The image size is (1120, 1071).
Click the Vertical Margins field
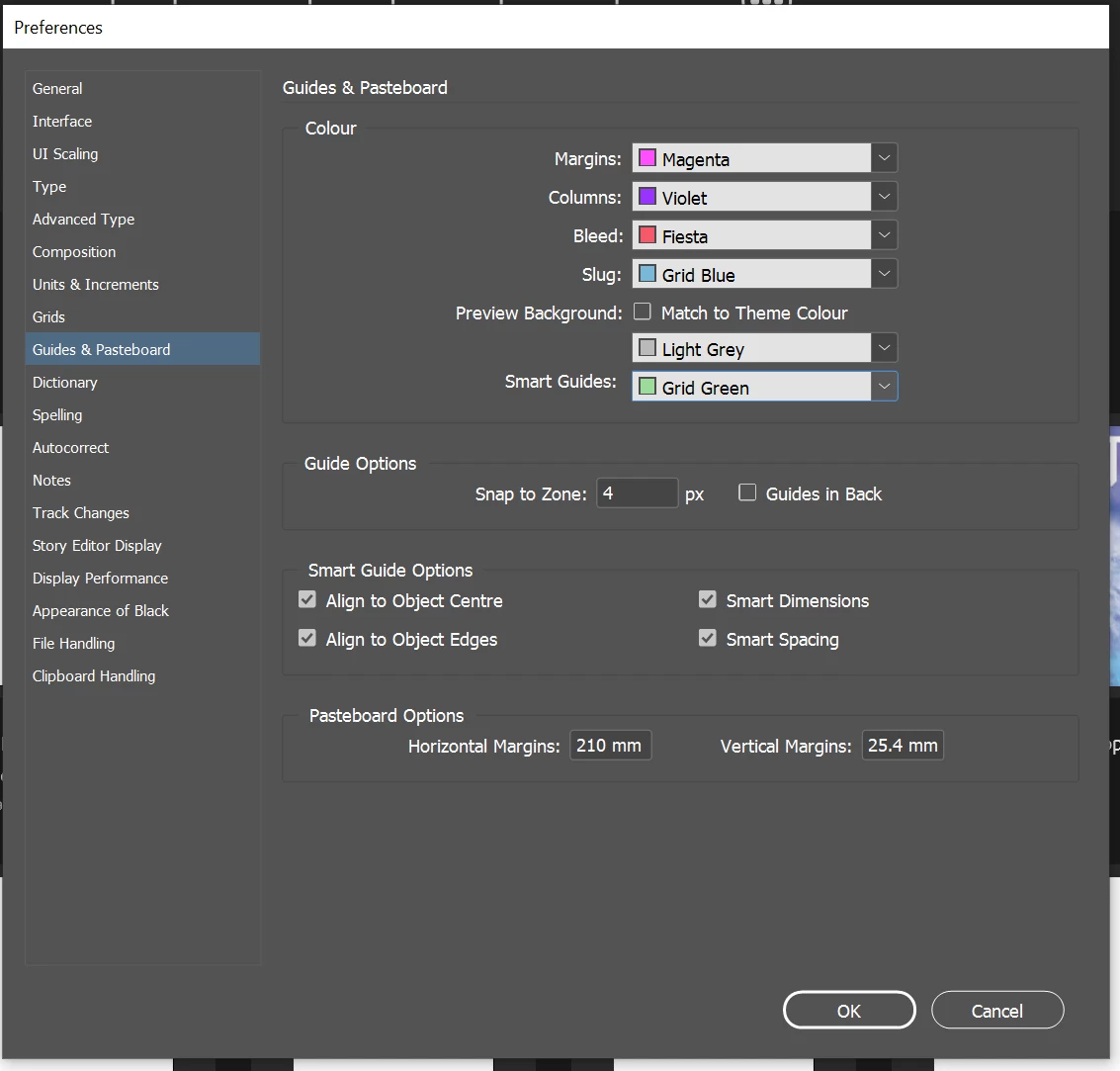(903, 746)
